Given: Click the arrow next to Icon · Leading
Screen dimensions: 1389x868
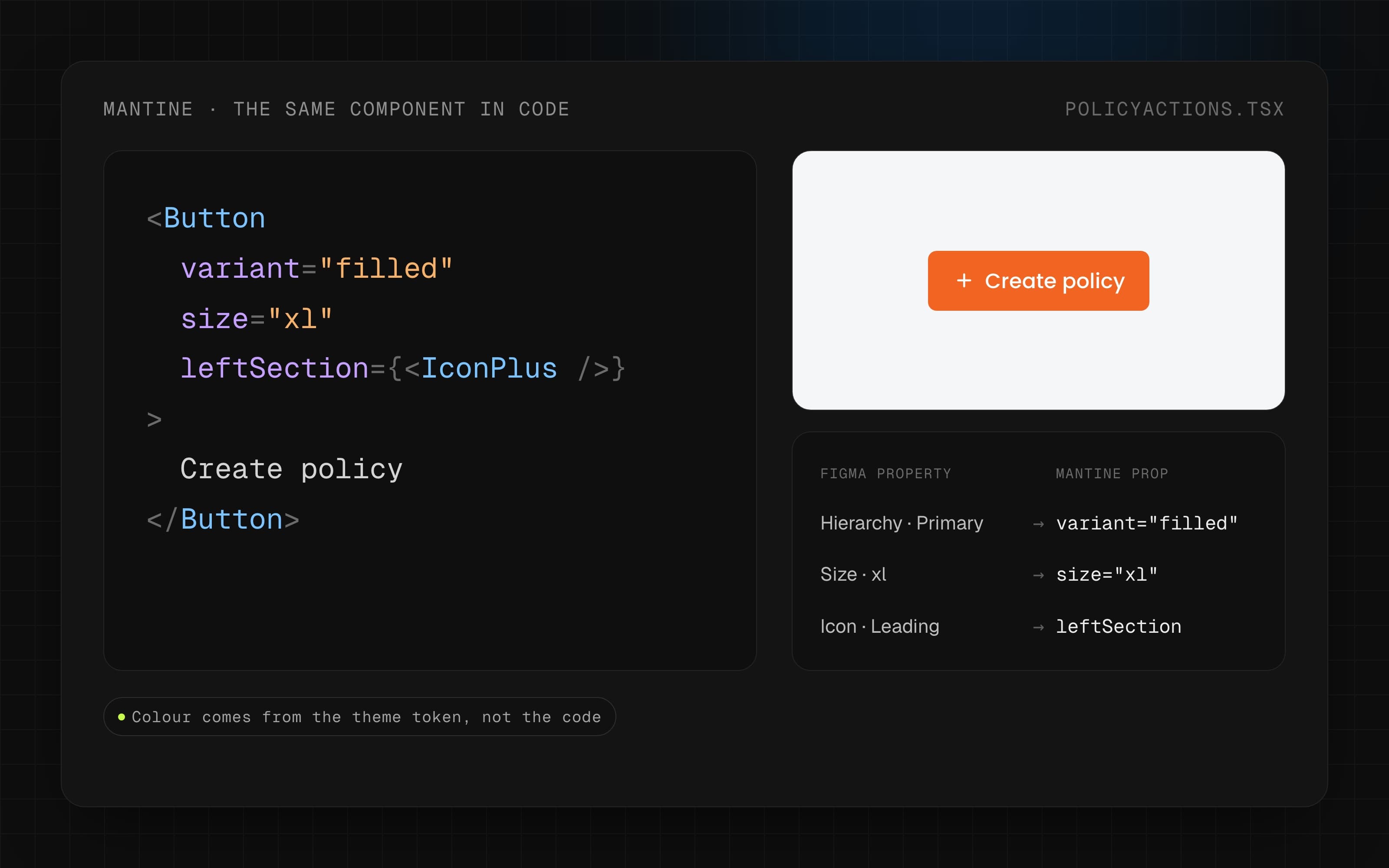Looking at the screenshot, I should pyautogui.click(x=1038, y=628).
